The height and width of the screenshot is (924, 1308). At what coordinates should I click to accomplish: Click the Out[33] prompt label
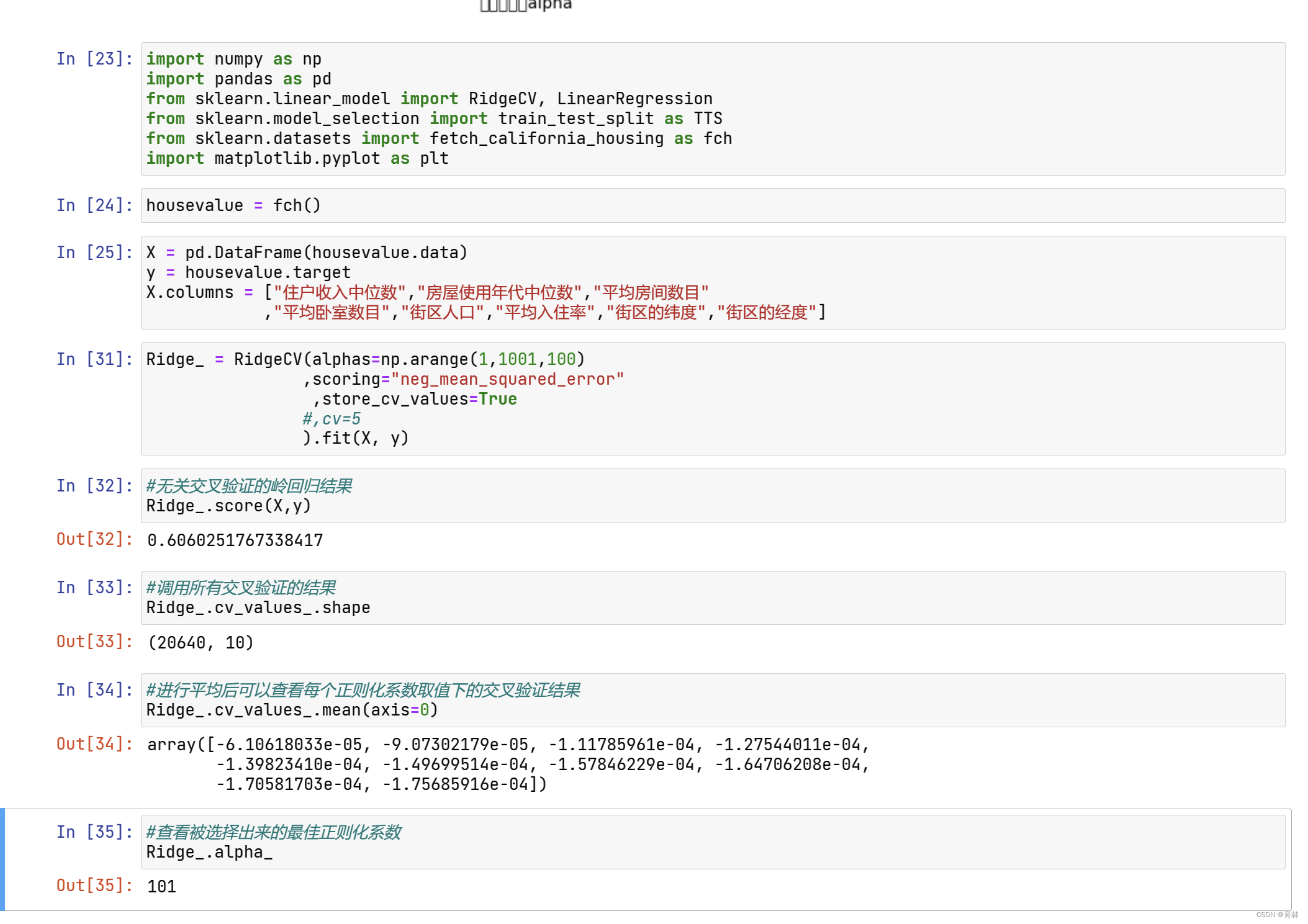coord(94,642)
